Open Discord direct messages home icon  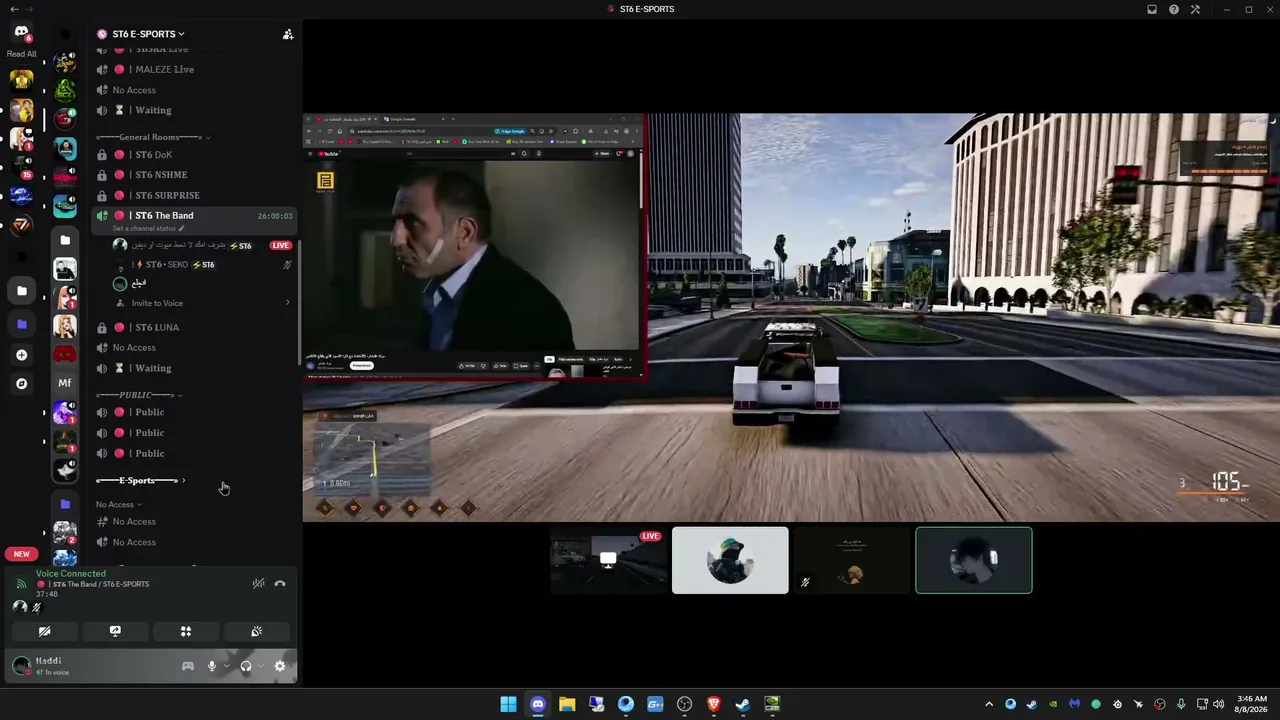tap(21, 33)
